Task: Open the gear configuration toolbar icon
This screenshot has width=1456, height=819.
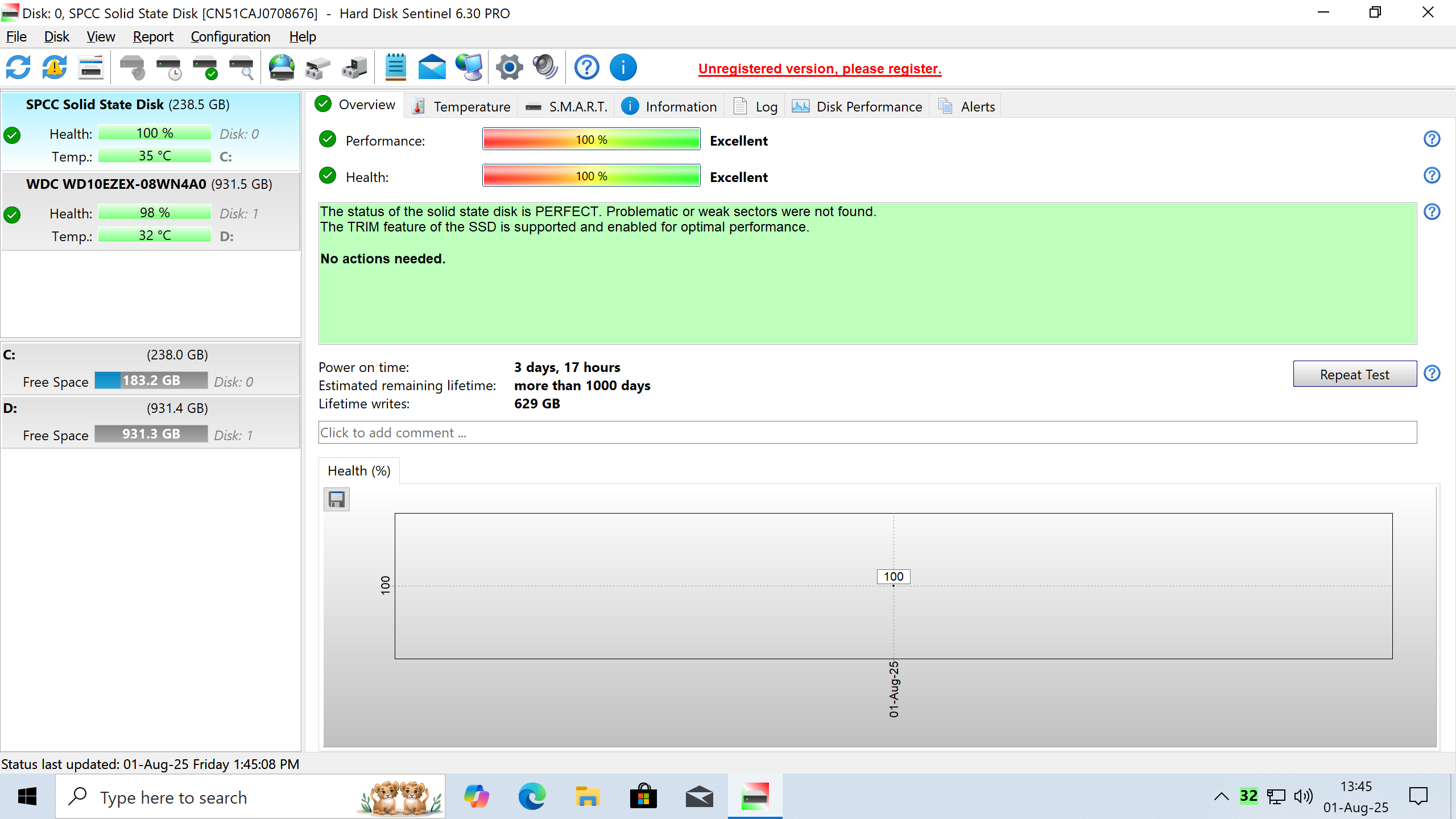Action: click(510, 68)
